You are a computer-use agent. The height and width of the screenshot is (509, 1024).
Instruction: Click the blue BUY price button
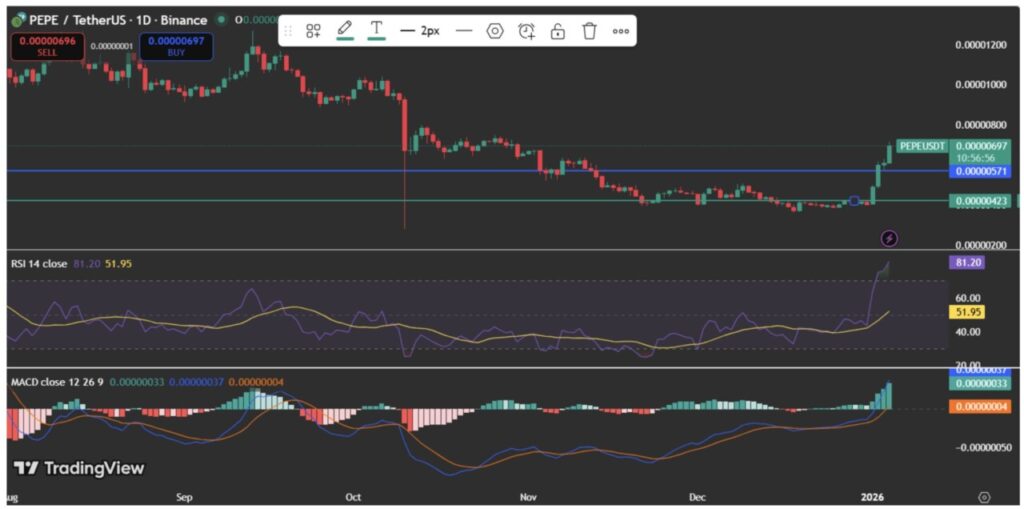pos(176,45)
